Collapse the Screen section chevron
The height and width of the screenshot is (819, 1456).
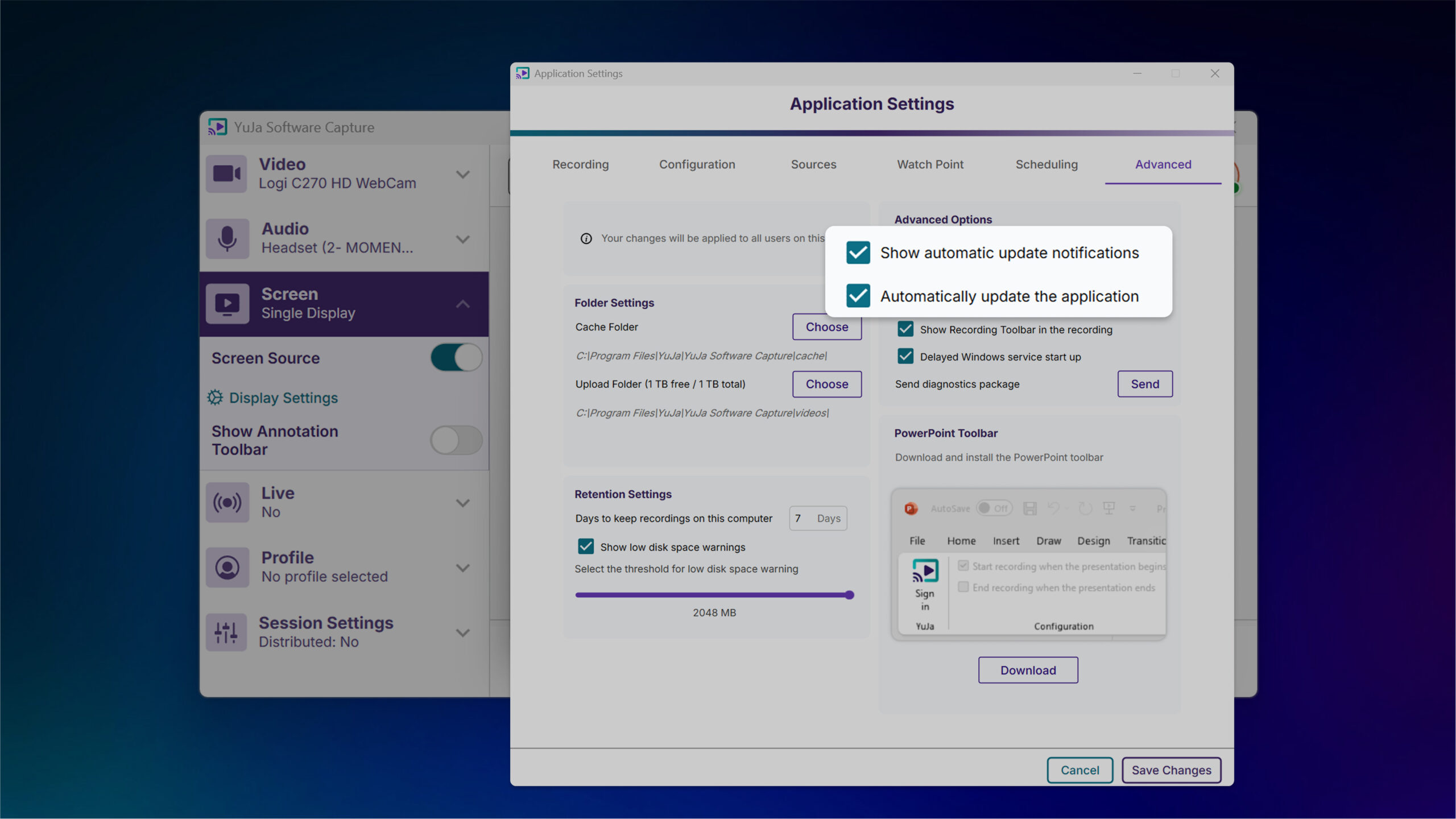(463, 304)
